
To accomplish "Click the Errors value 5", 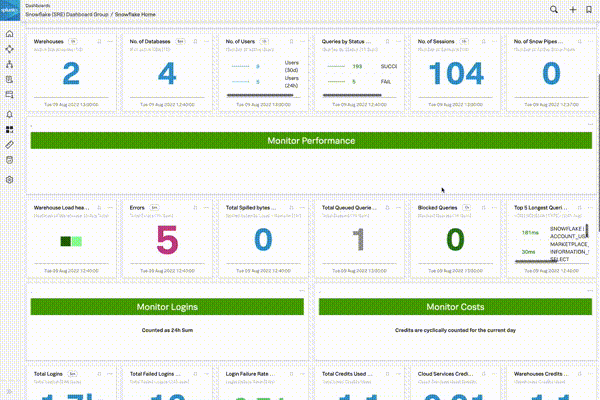I will click(167, 239).
